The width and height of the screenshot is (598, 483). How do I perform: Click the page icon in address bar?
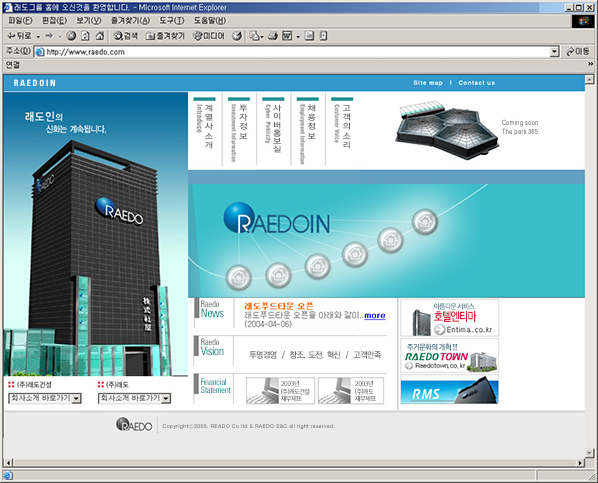click(39, 52)
